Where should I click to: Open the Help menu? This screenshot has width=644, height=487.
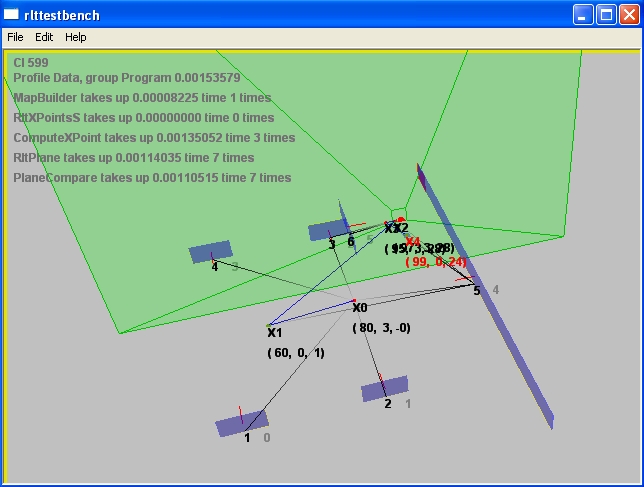click(x=76, y=37)
